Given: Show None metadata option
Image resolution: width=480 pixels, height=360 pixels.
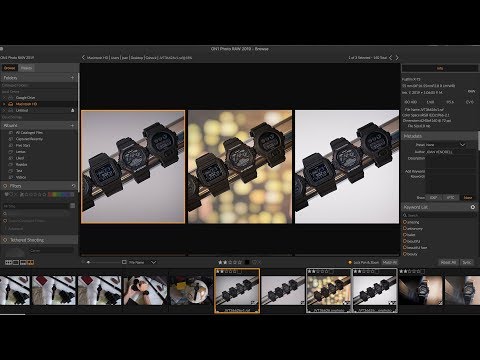Looking at the screenshot, I should click(x=468, y=198).
